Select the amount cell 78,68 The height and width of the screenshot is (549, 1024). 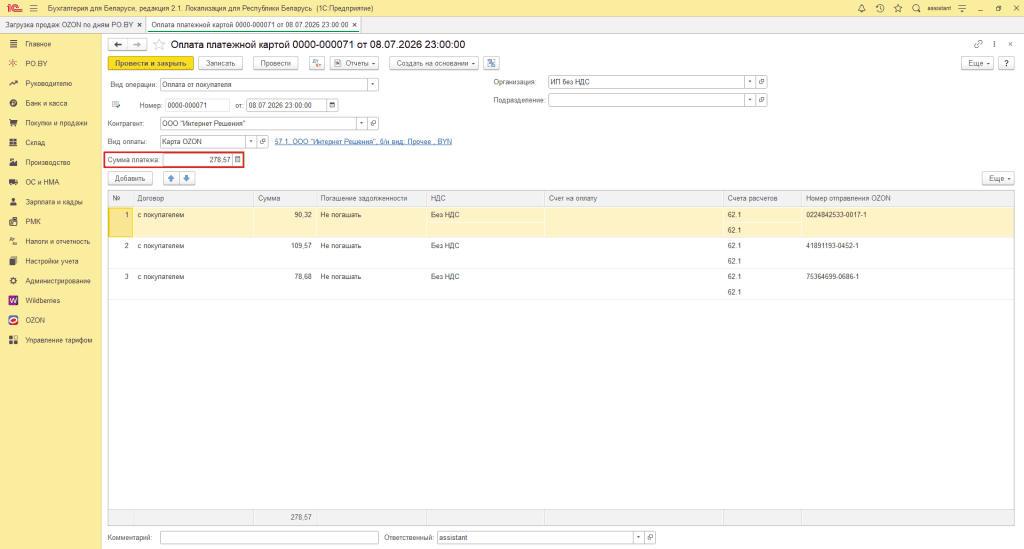(x=285, y=277)
